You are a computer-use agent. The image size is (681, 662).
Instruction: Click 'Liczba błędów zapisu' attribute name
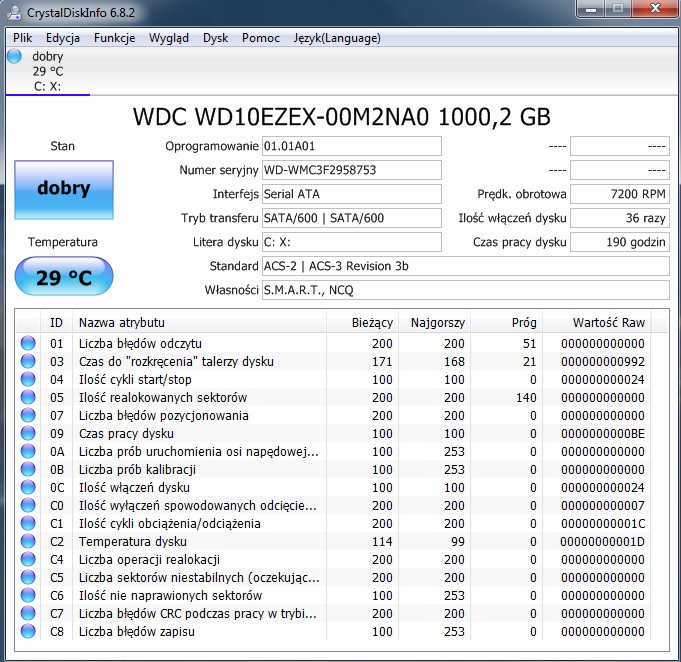pos(136,632)
